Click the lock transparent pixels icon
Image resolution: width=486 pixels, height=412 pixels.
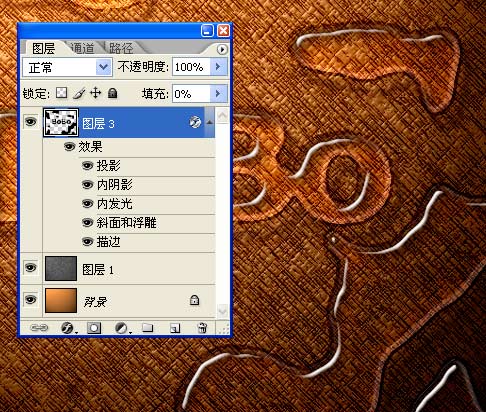(x=61, y=93)
